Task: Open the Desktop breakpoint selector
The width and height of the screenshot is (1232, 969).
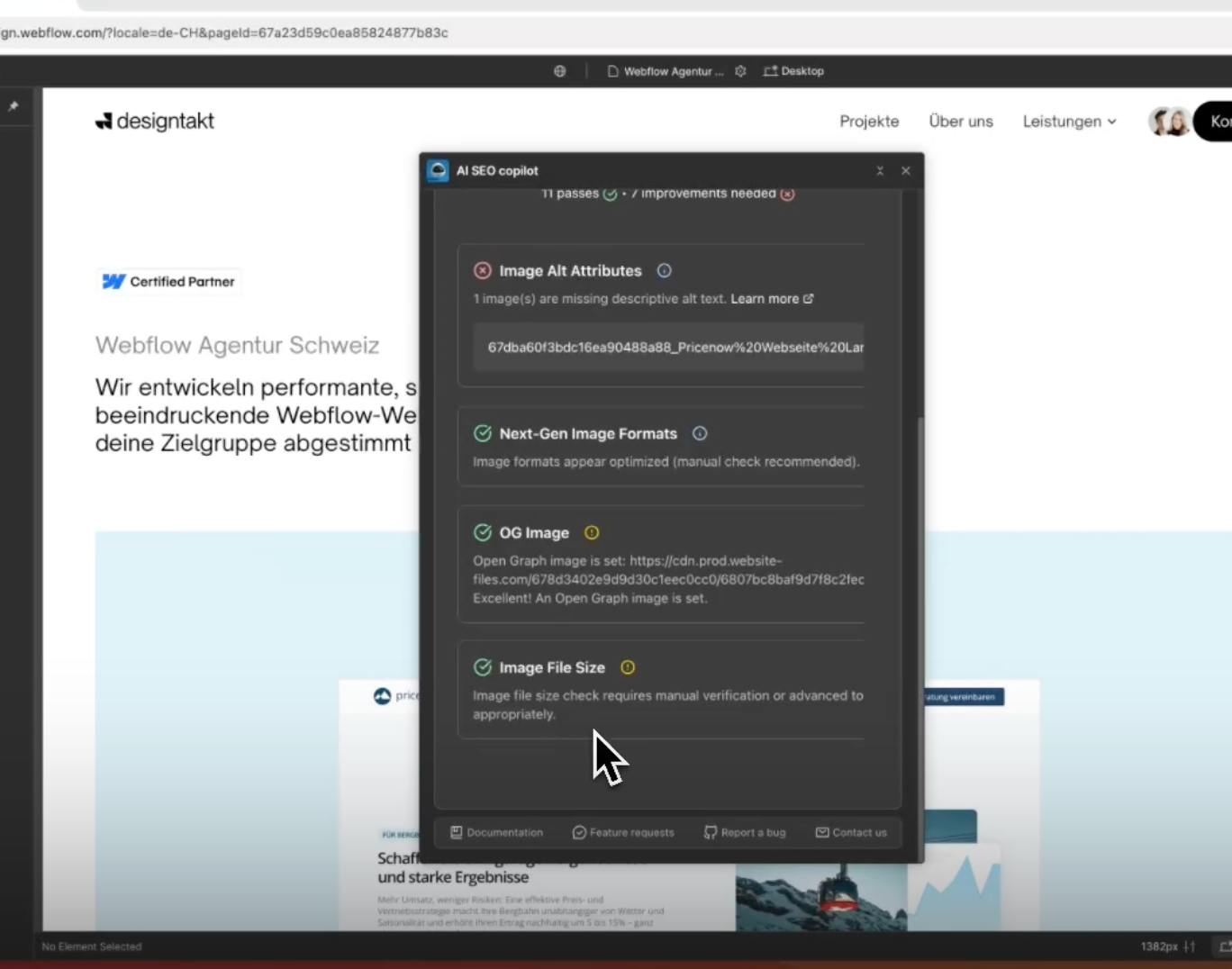Action: point(793,71)
